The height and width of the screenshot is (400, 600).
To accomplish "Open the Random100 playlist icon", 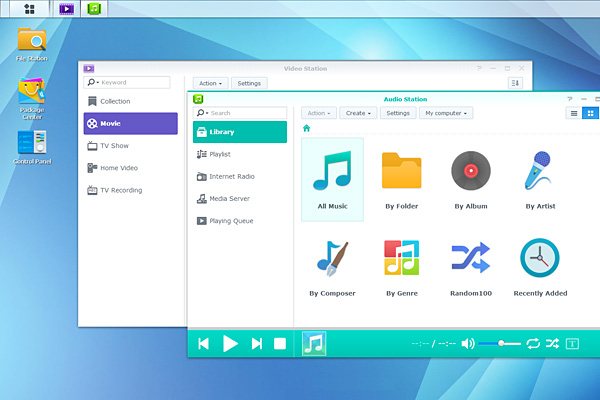I will click(x=470, y=265).
